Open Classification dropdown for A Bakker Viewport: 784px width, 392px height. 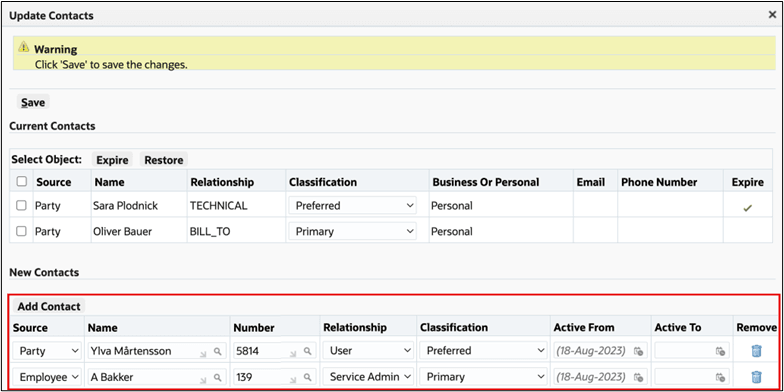point(483,376)
